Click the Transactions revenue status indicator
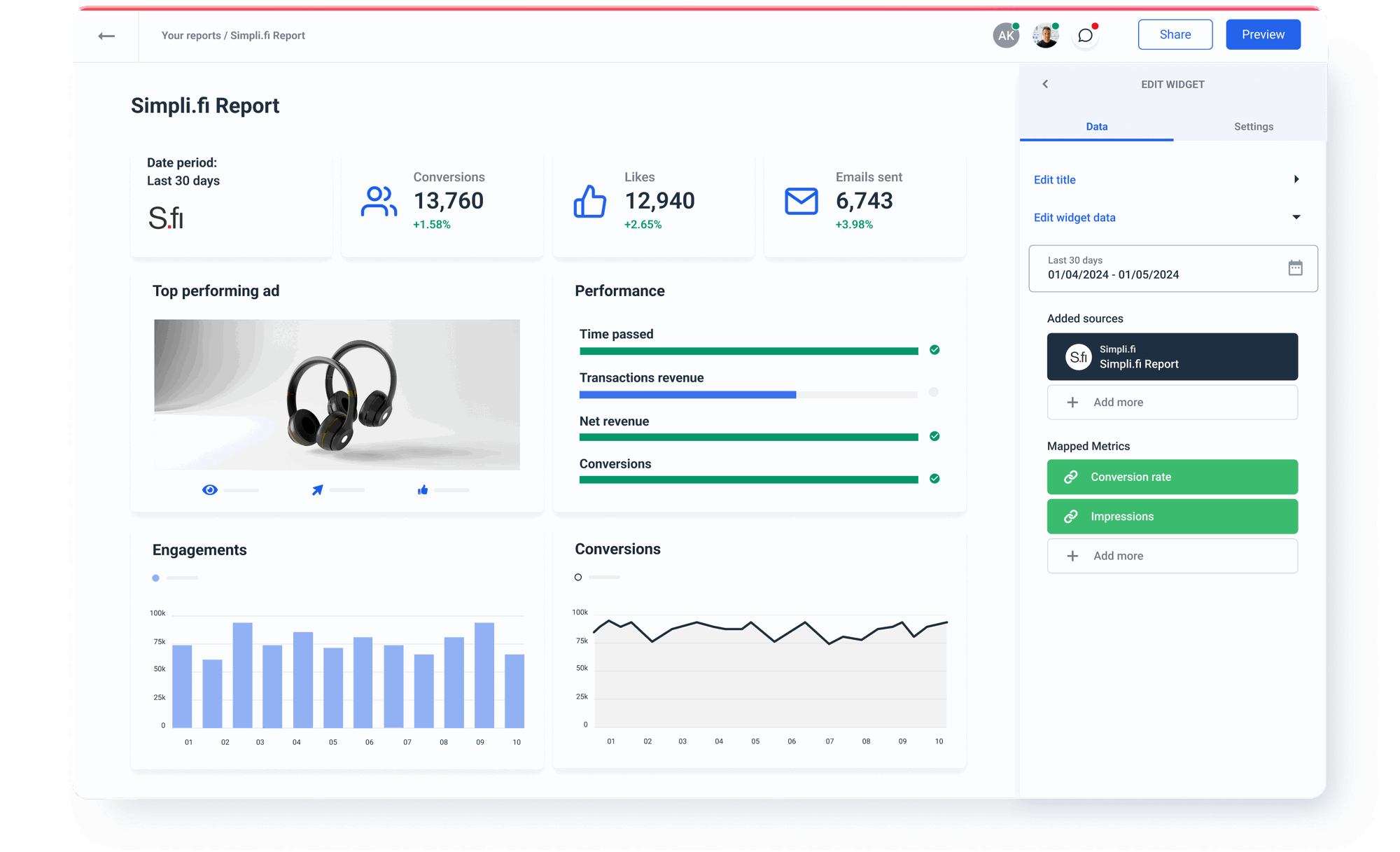 (x=933, y=393)
